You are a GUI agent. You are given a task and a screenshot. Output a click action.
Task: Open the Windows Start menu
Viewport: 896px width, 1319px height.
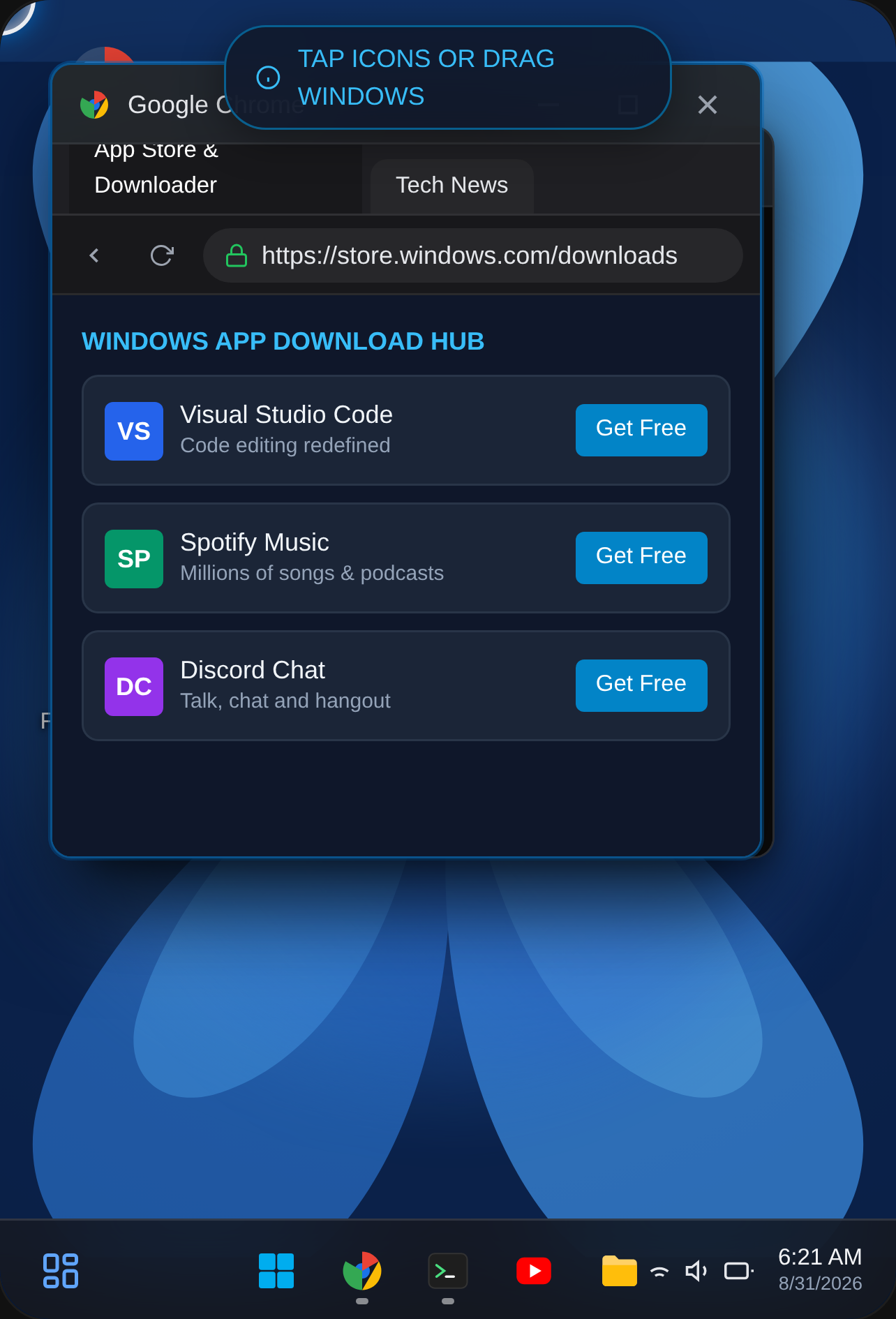click(x=276, y=1271)
